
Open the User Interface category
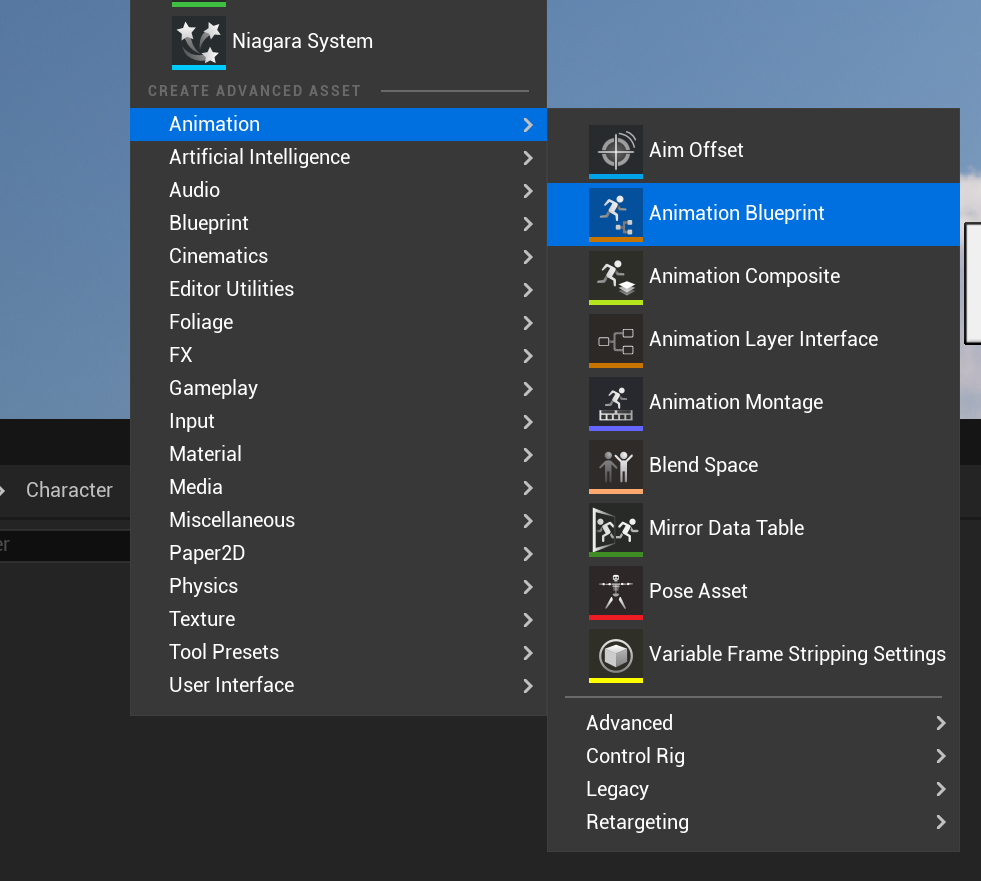click(x=338, y=685)
